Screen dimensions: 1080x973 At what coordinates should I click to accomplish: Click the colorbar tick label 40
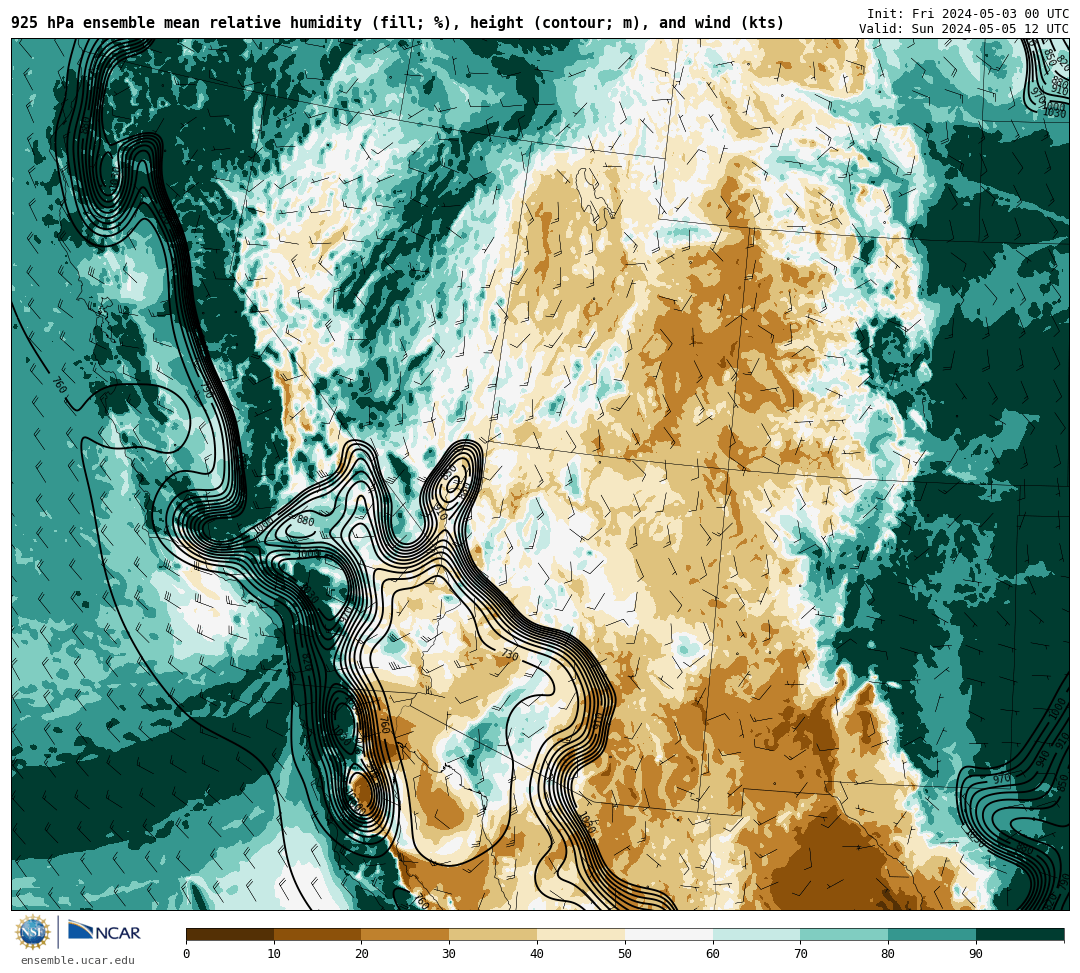pos(537,954)
